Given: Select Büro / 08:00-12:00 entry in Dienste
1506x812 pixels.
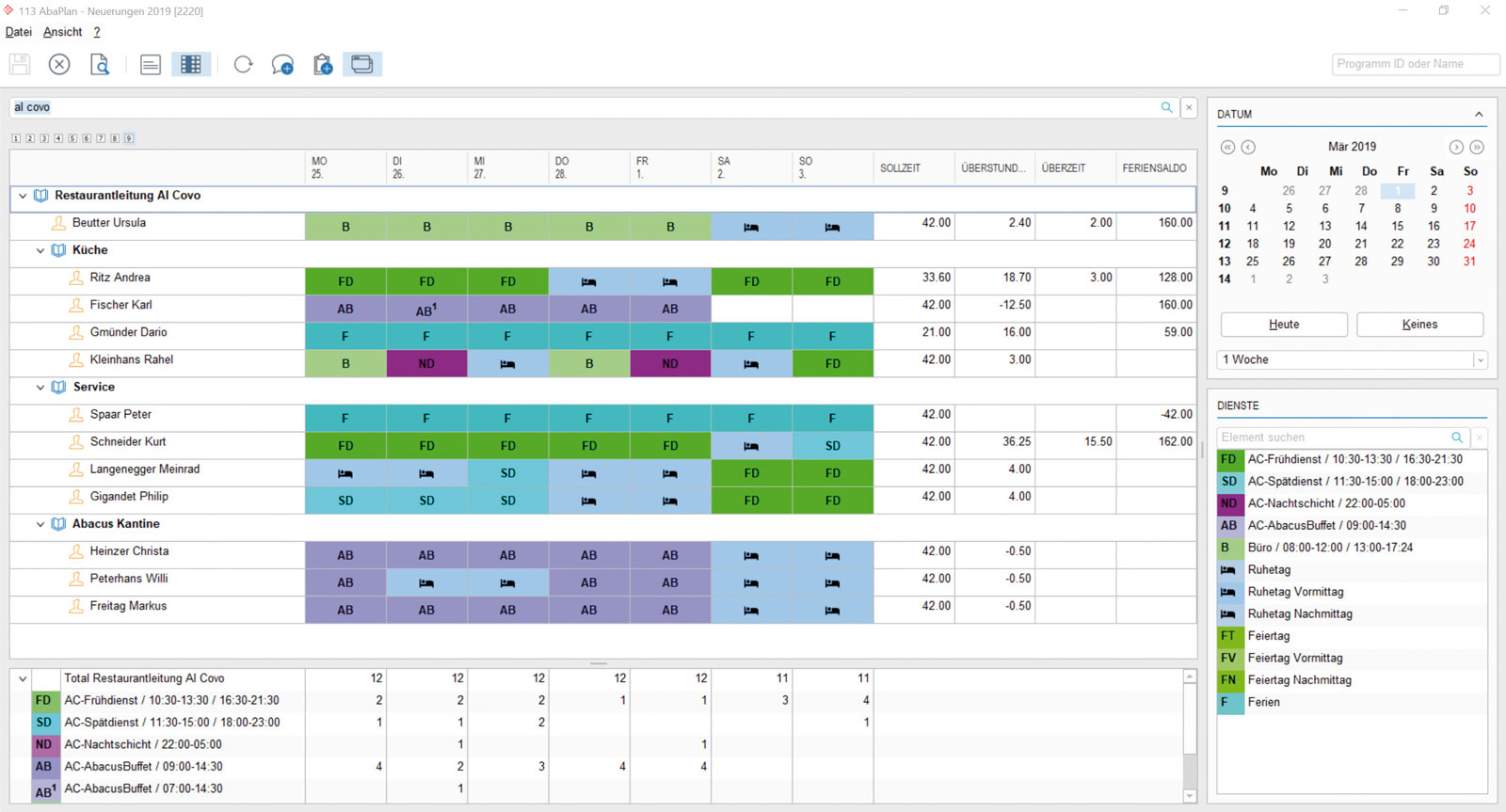Looking at the screenshot, I should [1352, 548].
